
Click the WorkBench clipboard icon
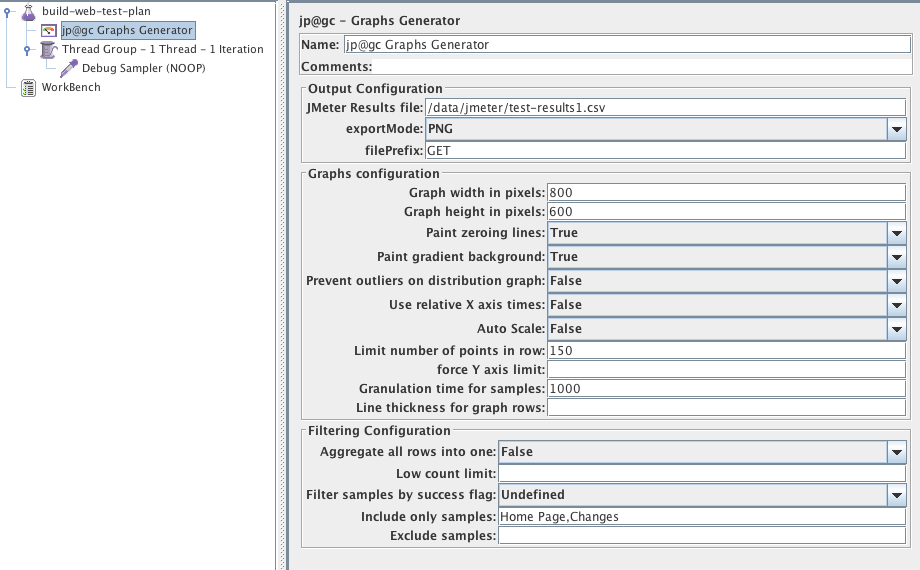coord(28,88)
